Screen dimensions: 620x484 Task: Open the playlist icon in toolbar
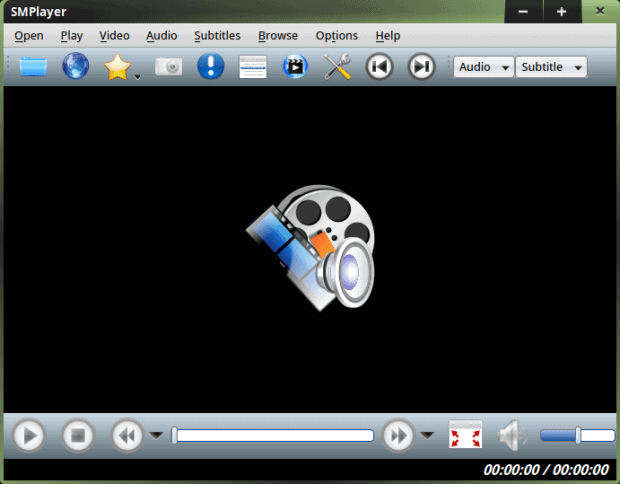pos(253,66)
